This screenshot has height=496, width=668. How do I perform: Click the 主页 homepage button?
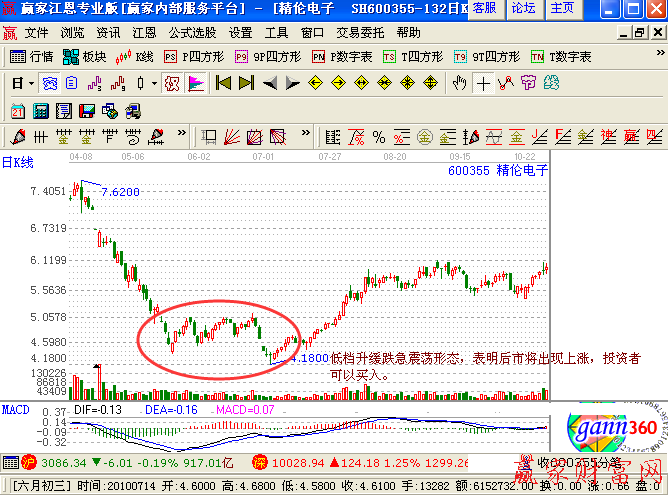(x=563, y=9)
